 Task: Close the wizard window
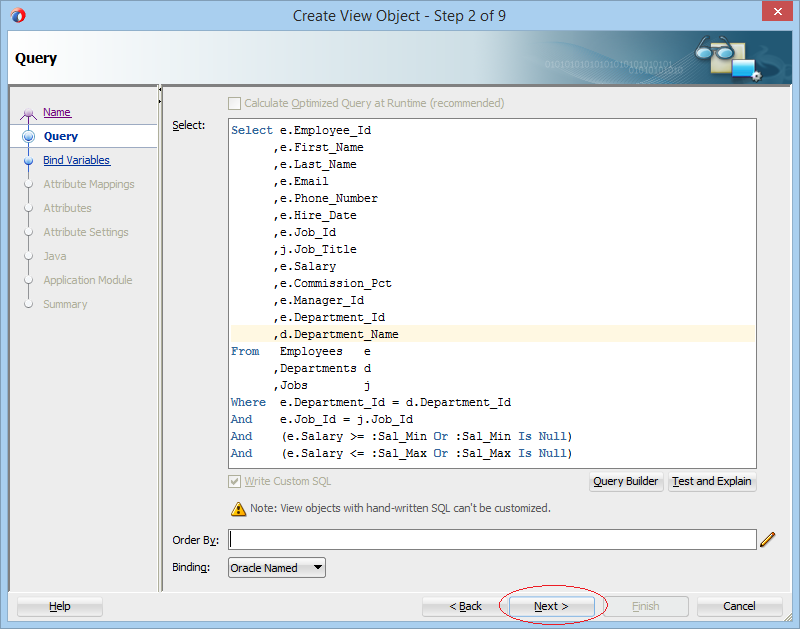coord(777,11)
